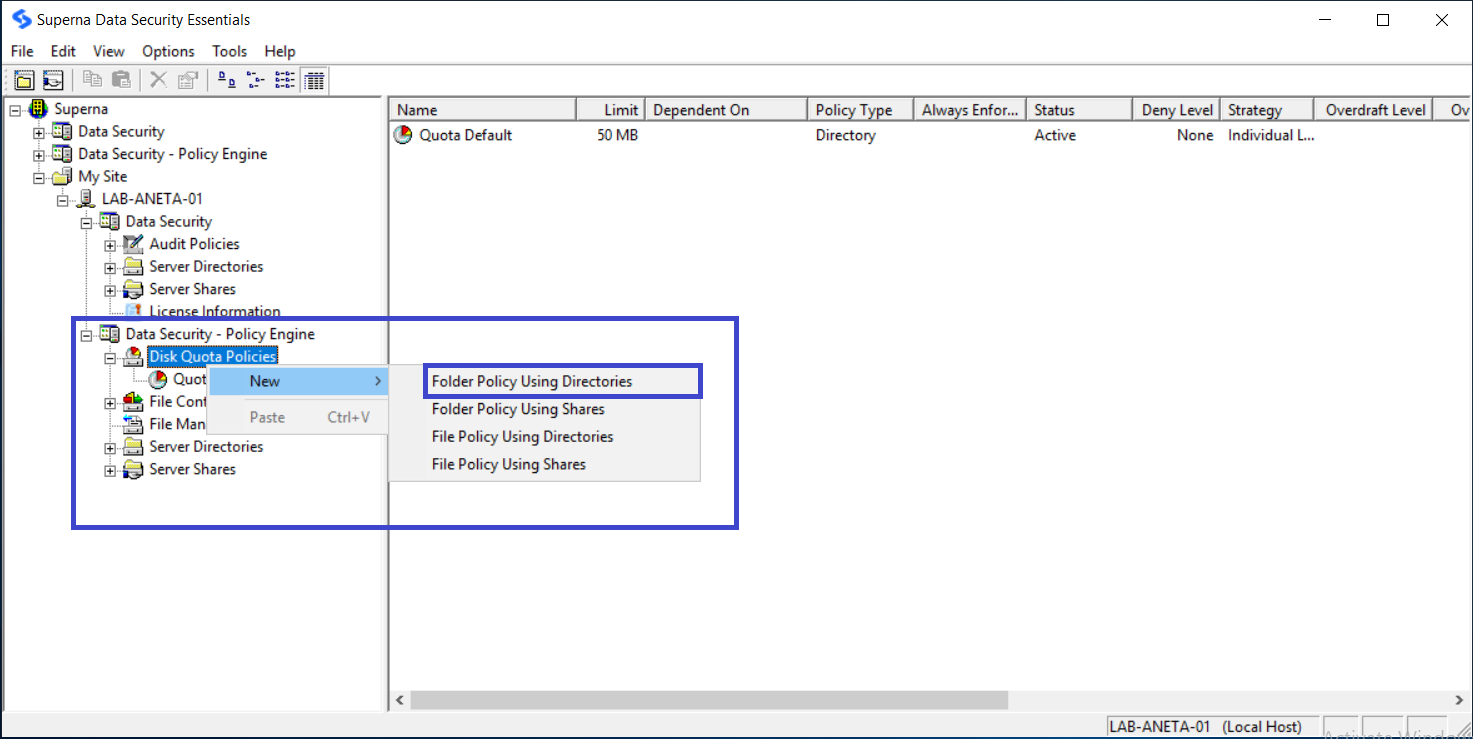Expand Server Shares under LAB-ANETA-01's Data Security
This screenshot has width=1473, height=739.
tap(110, 290)
